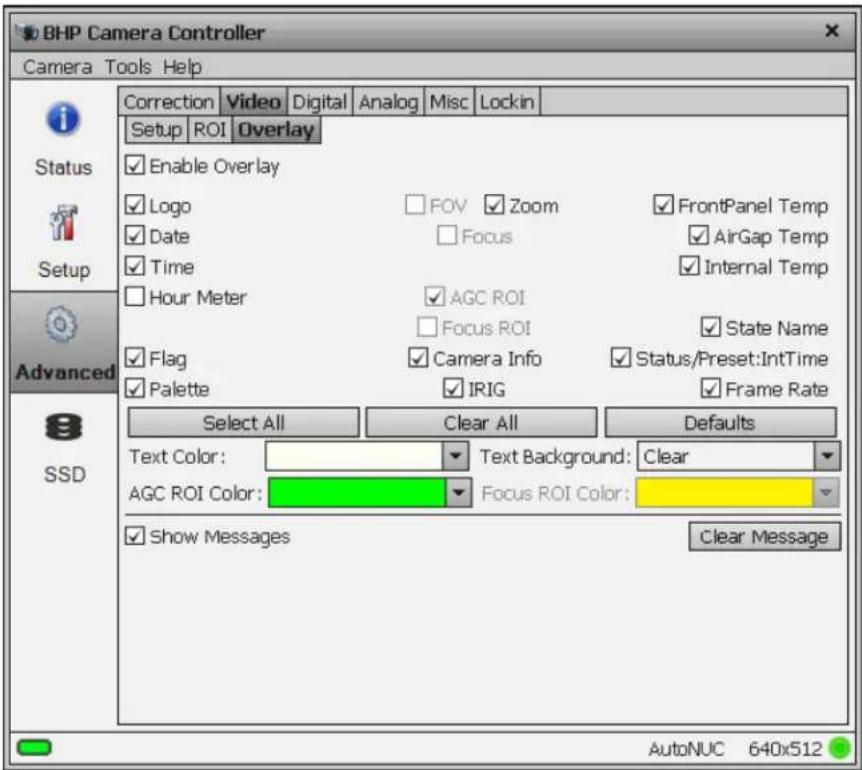Click the SSD label in sidebar
862x770 pixels.
click(64, 474)
